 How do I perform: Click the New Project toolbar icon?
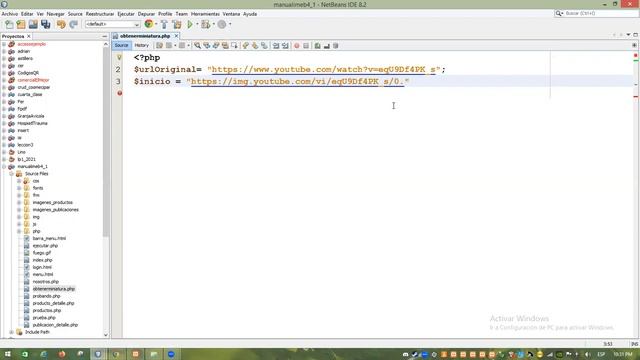(21, 24)
